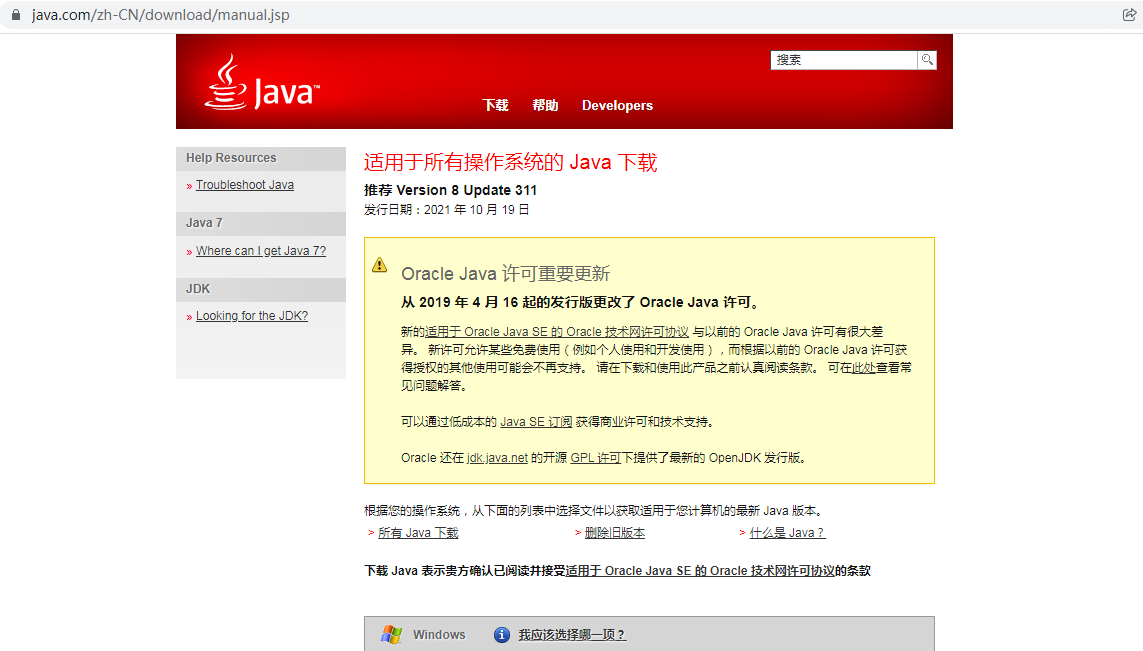
Task: Click the padlock site security icon
Action: click(x=15, y=15)
